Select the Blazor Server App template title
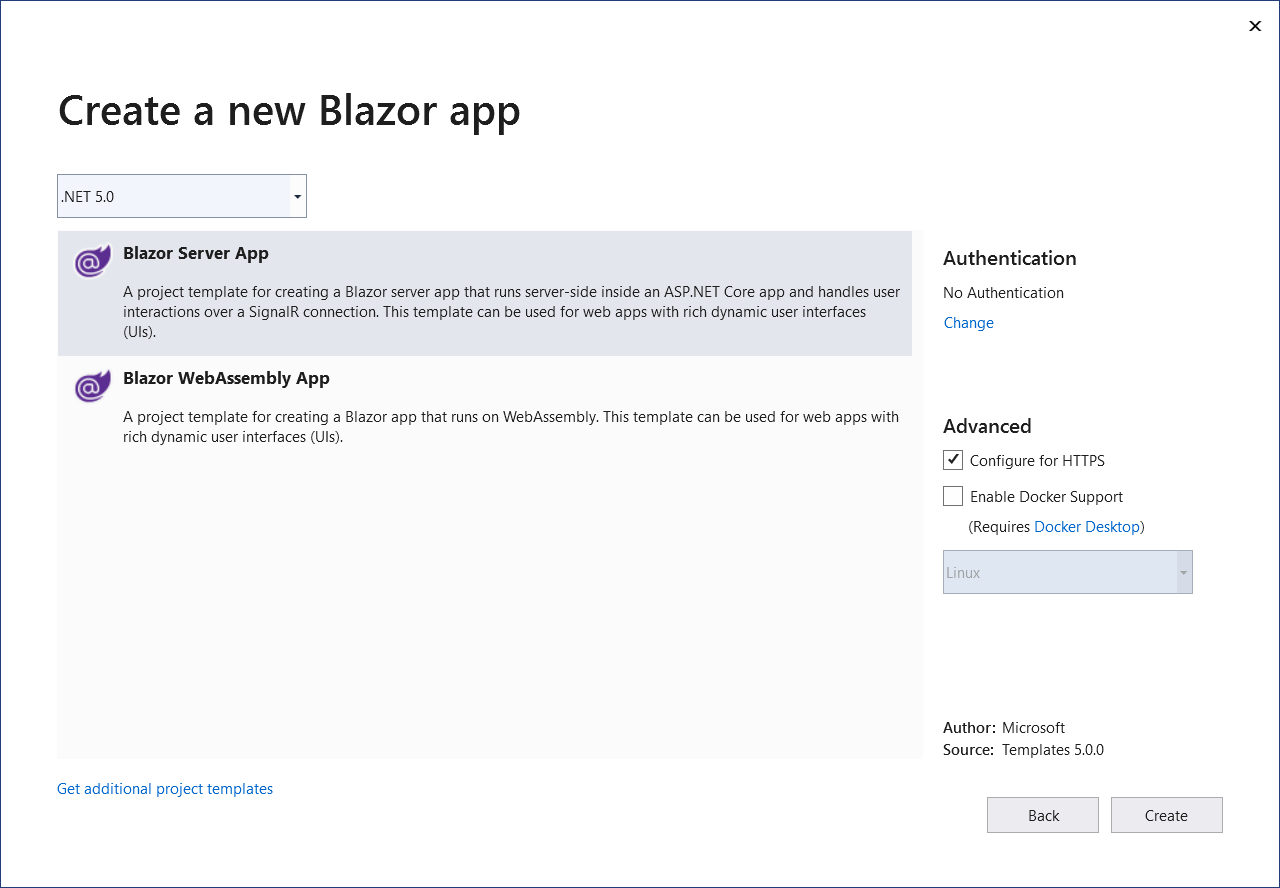The image size is (1280, 888). [x=196, y=253]
